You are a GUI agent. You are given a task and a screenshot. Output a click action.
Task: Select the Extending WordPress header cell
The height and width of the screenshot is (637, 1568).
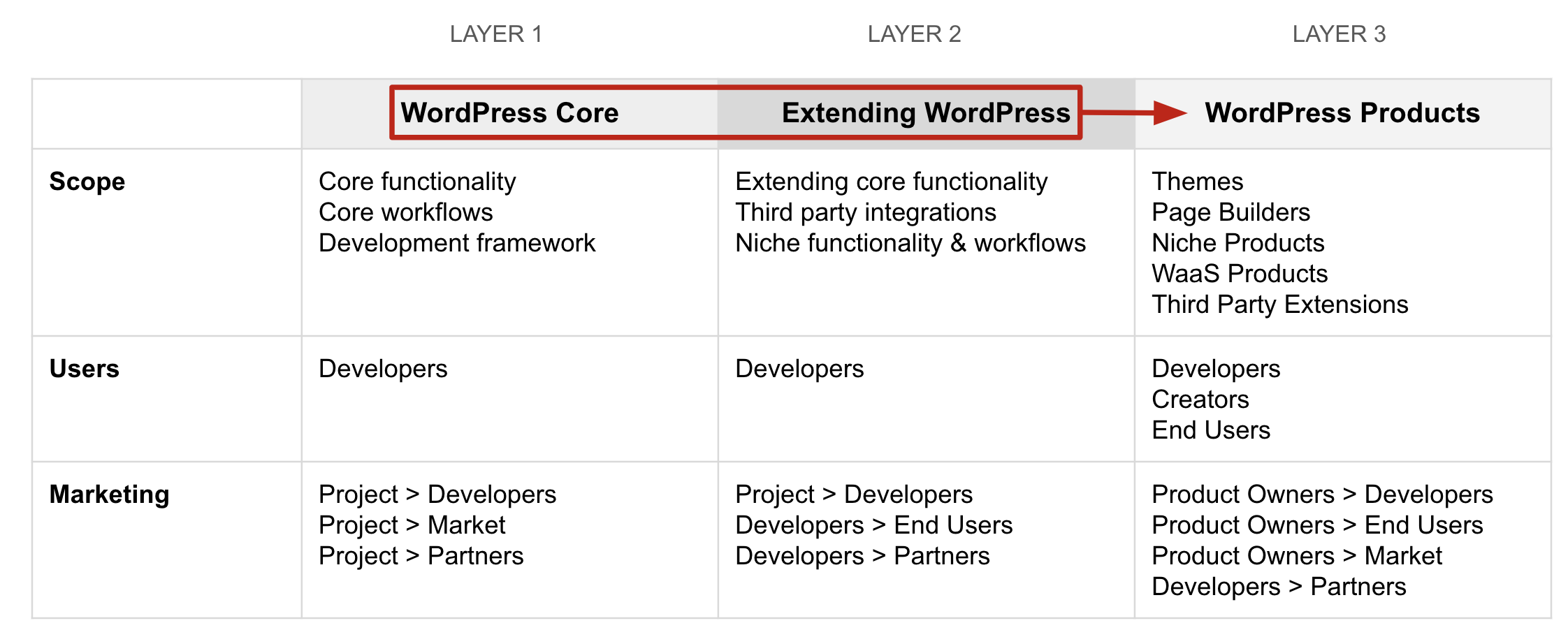926,112
